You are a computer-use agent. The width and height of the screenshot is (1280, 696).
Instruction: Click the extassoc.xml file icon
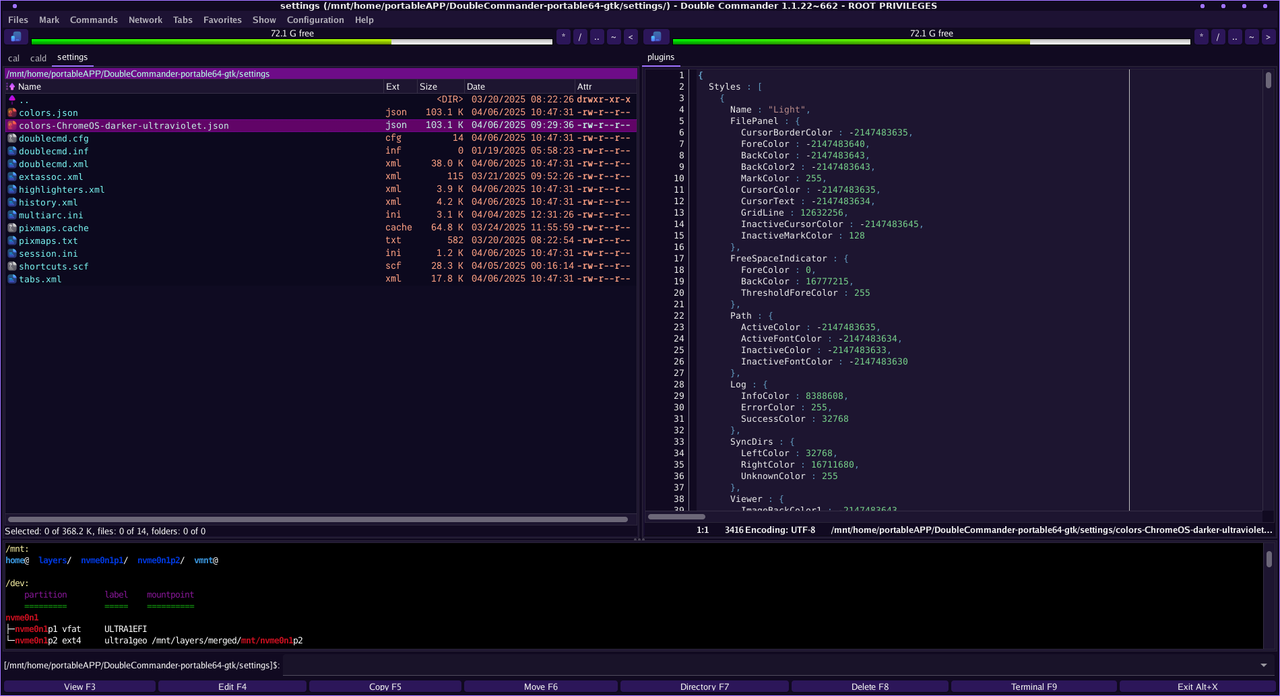(12, 177)
